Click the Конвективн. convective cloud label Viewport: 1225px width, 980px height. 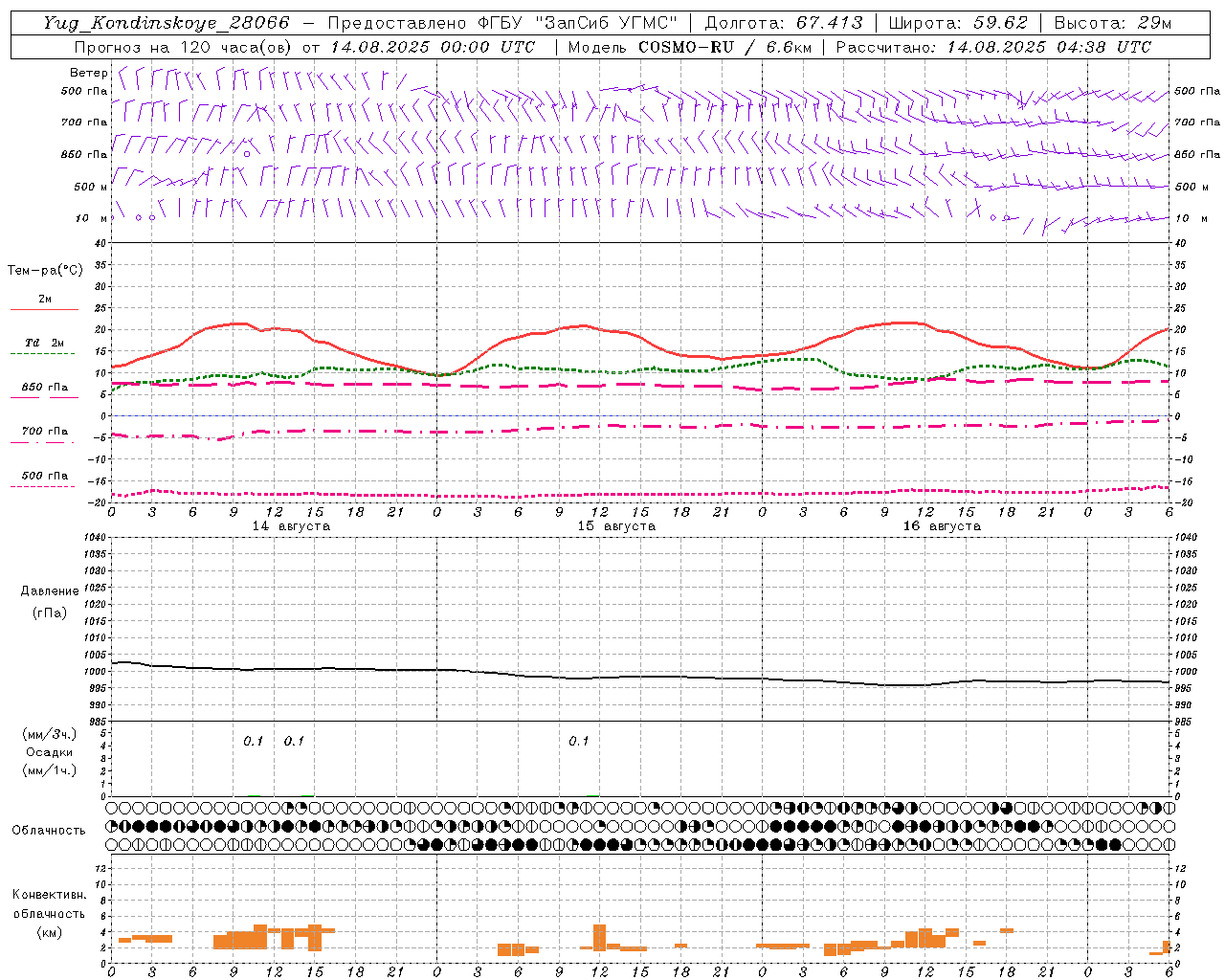(x=50, y=895)
